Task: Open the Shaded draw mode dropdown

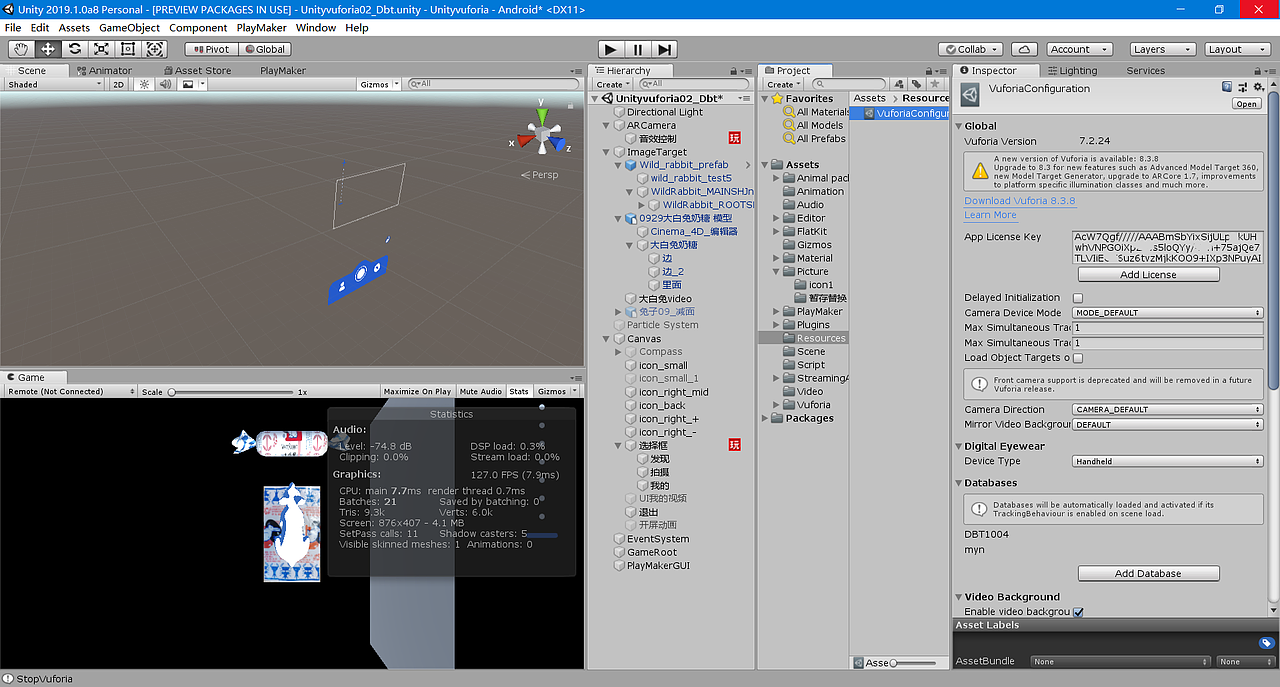Action: (54, 85)
